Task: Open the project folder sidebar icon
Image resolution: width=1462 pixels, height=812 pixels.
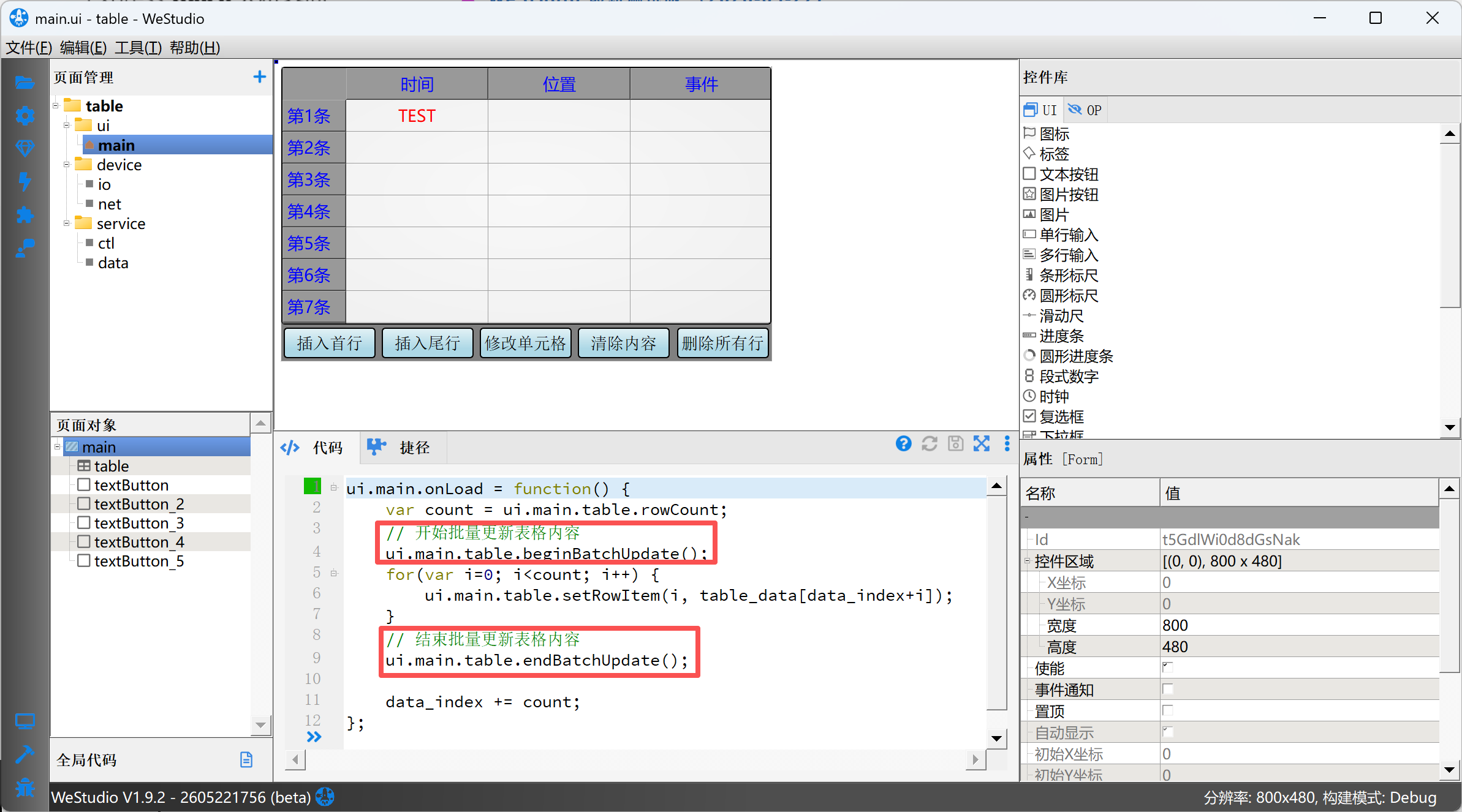Action: (25, 83)
